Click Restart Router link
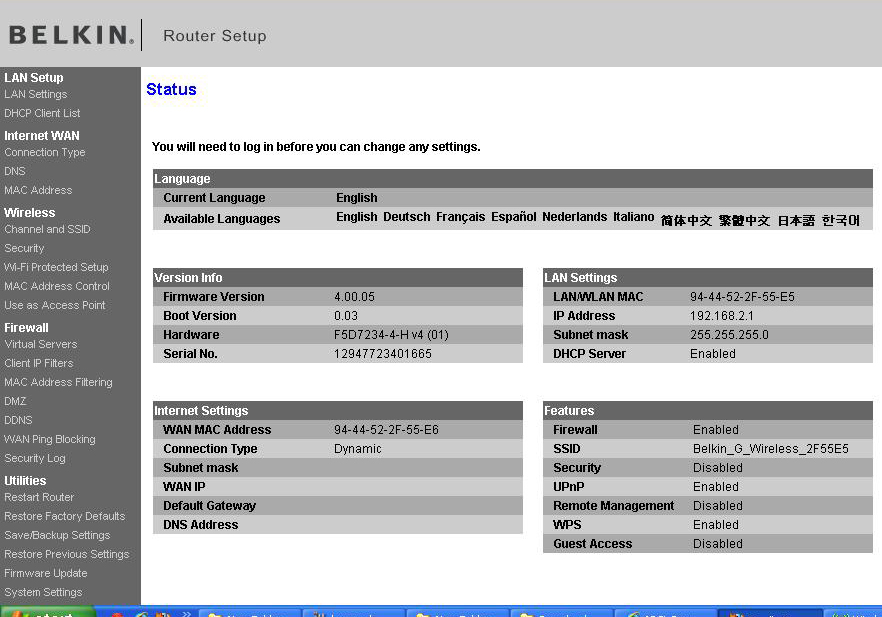 tap(39, 497)
